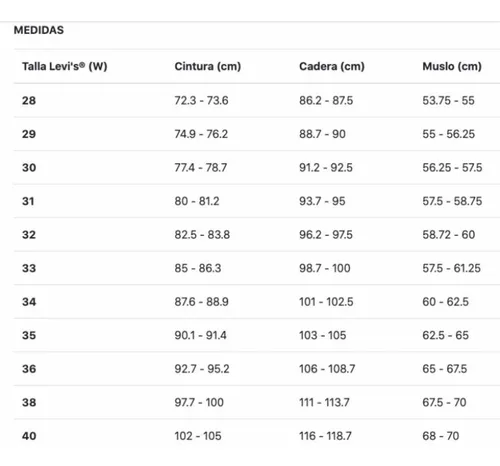500x466 pixels.
Task: Select size 33 row label
Action: tap(29, 268)
